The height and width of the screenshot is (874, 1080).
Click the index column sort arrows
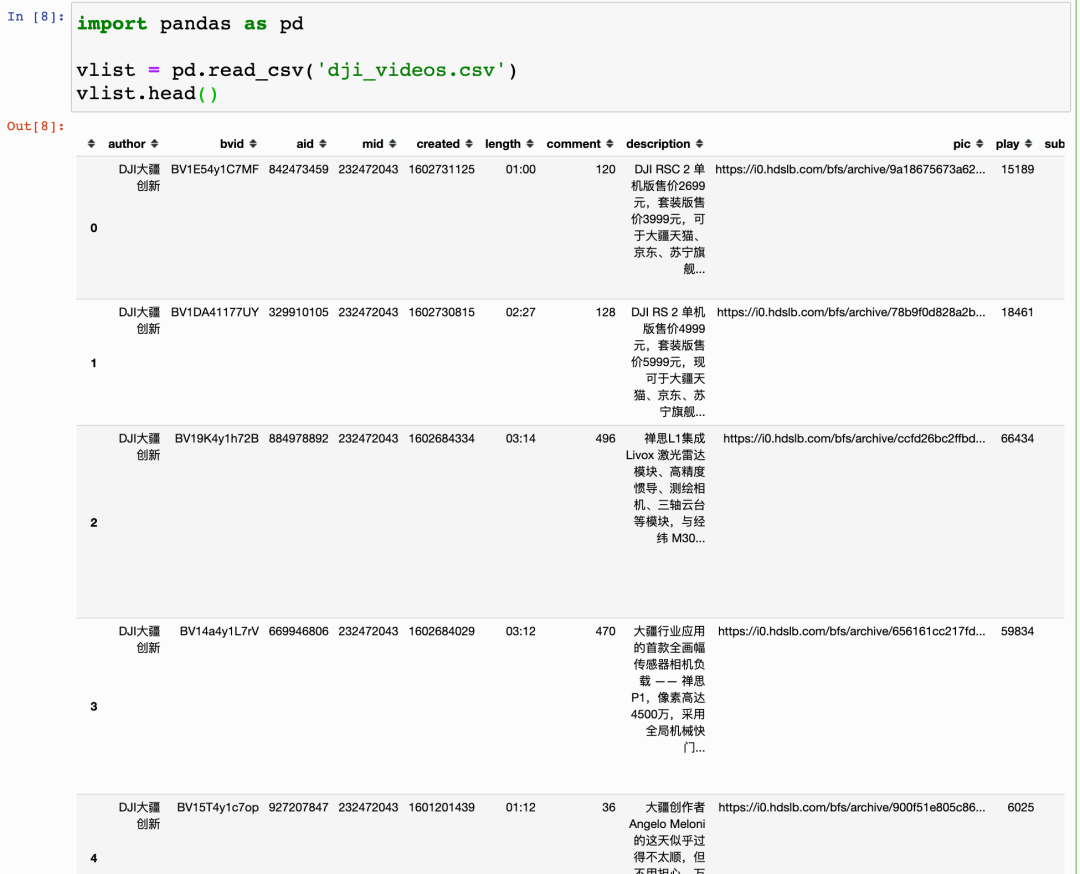(91, 144)
